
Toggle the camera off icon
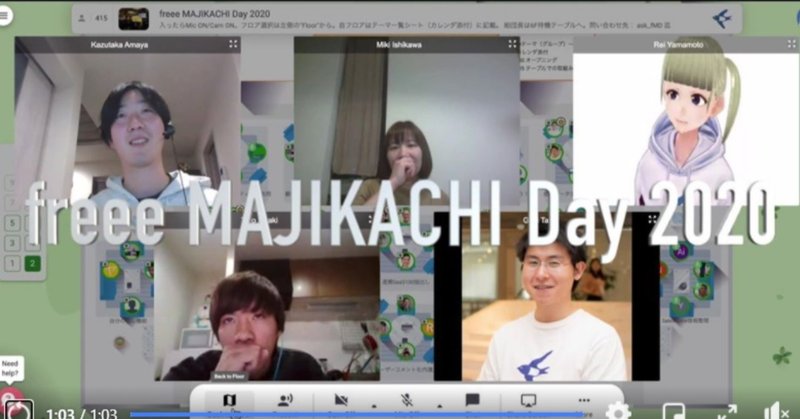[341, 400]
